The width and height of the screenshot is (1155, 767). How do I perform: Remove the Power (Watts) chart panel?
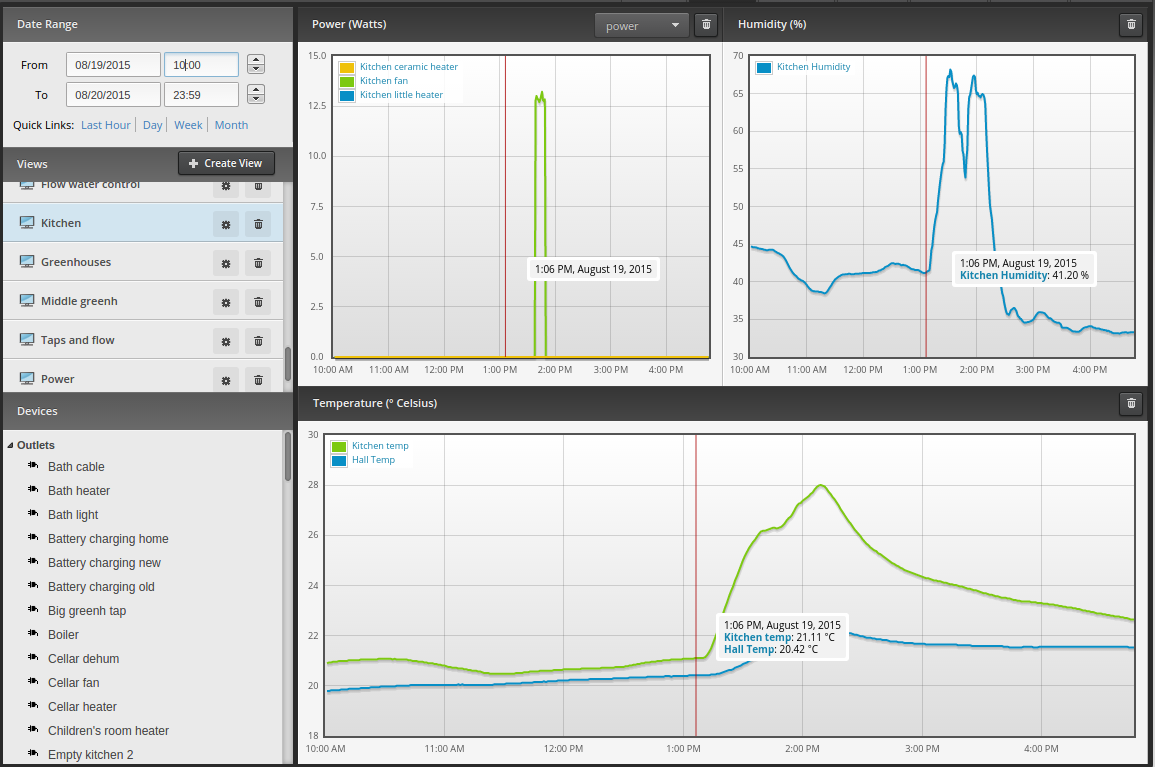(x=706, y=25)
